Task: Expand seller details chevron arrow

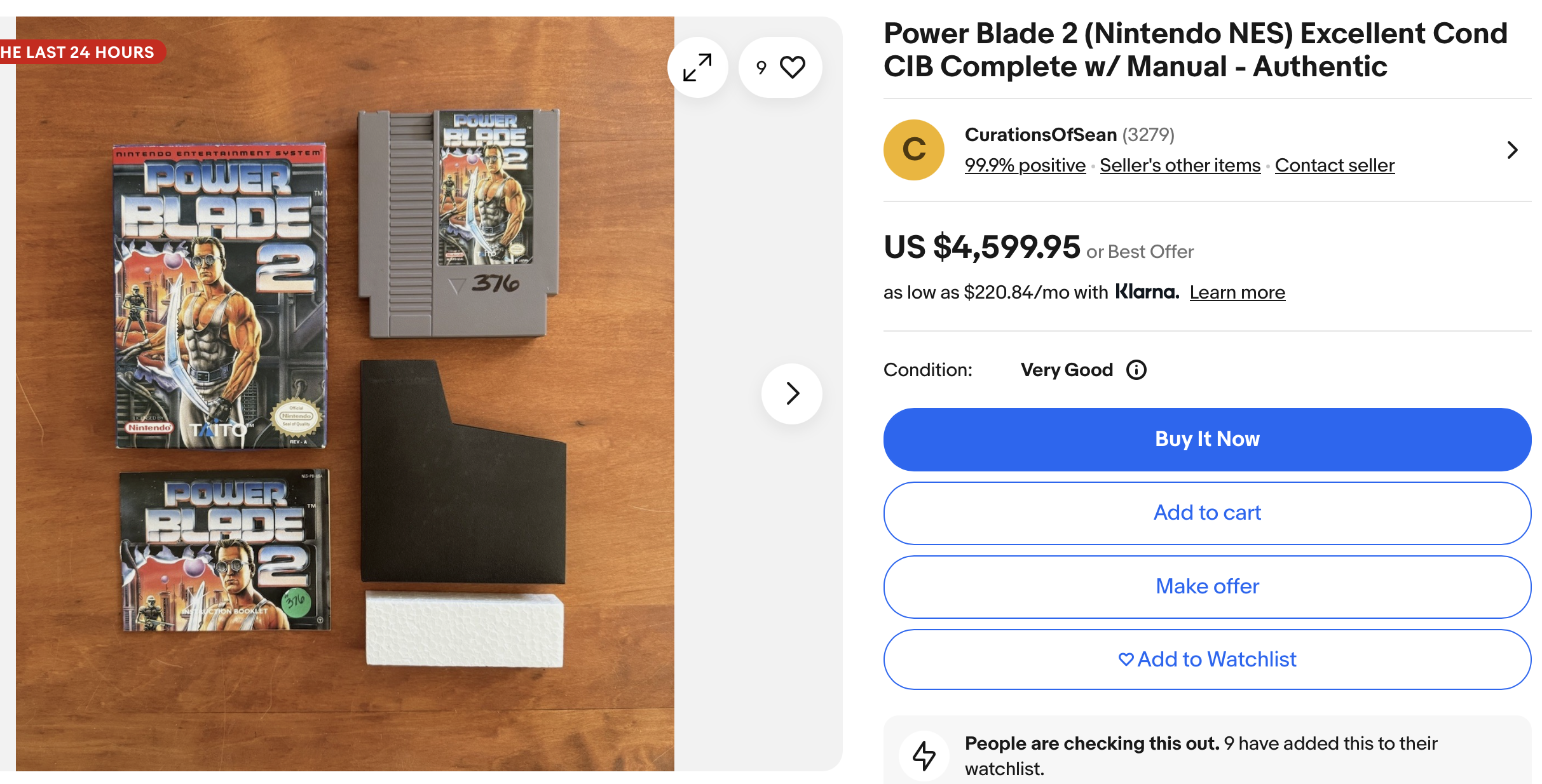Action: [1512, 150]
